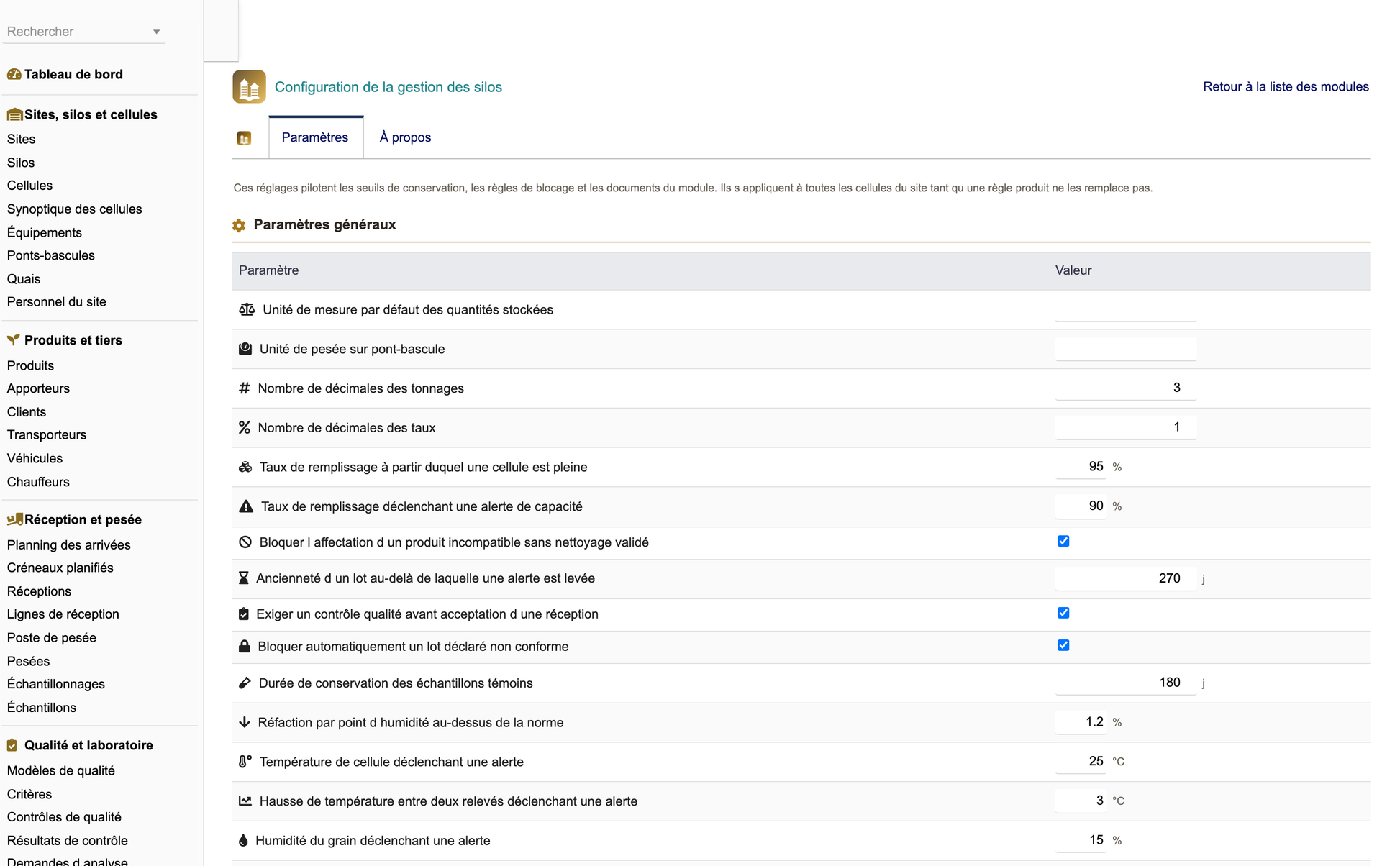Viewport: 1400px width, 866px height.
Task: Click the warning triangle icon for alerte de capacité
Action: click(246, 506)
